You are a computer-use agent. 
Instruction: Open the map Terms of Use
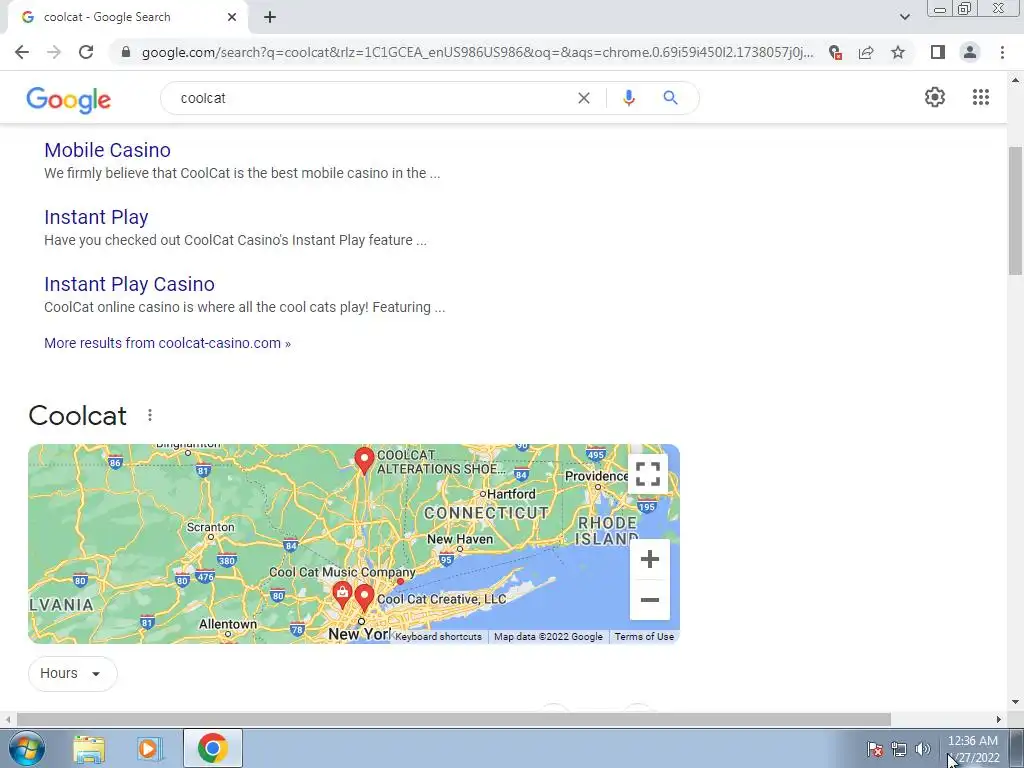[644, 637]
